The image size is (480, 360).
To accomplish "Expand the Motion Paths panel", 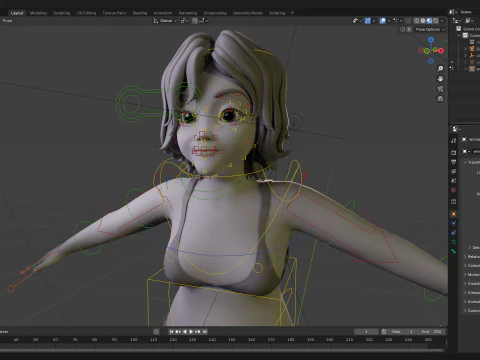I will click(465, 274).
